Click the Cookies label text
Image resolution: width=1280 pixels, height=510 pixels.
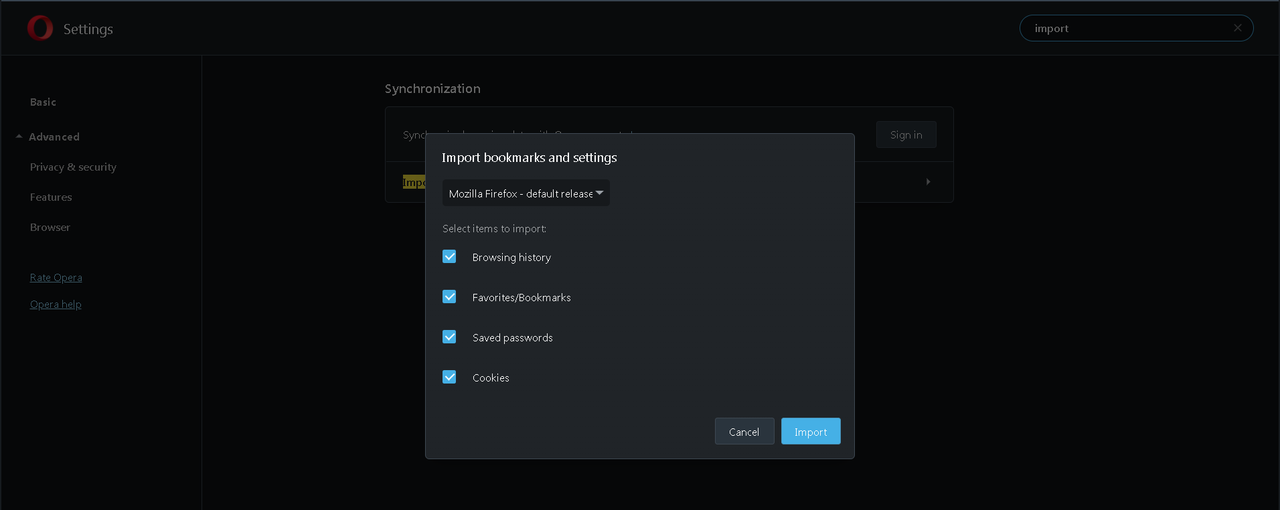[491, 377]
